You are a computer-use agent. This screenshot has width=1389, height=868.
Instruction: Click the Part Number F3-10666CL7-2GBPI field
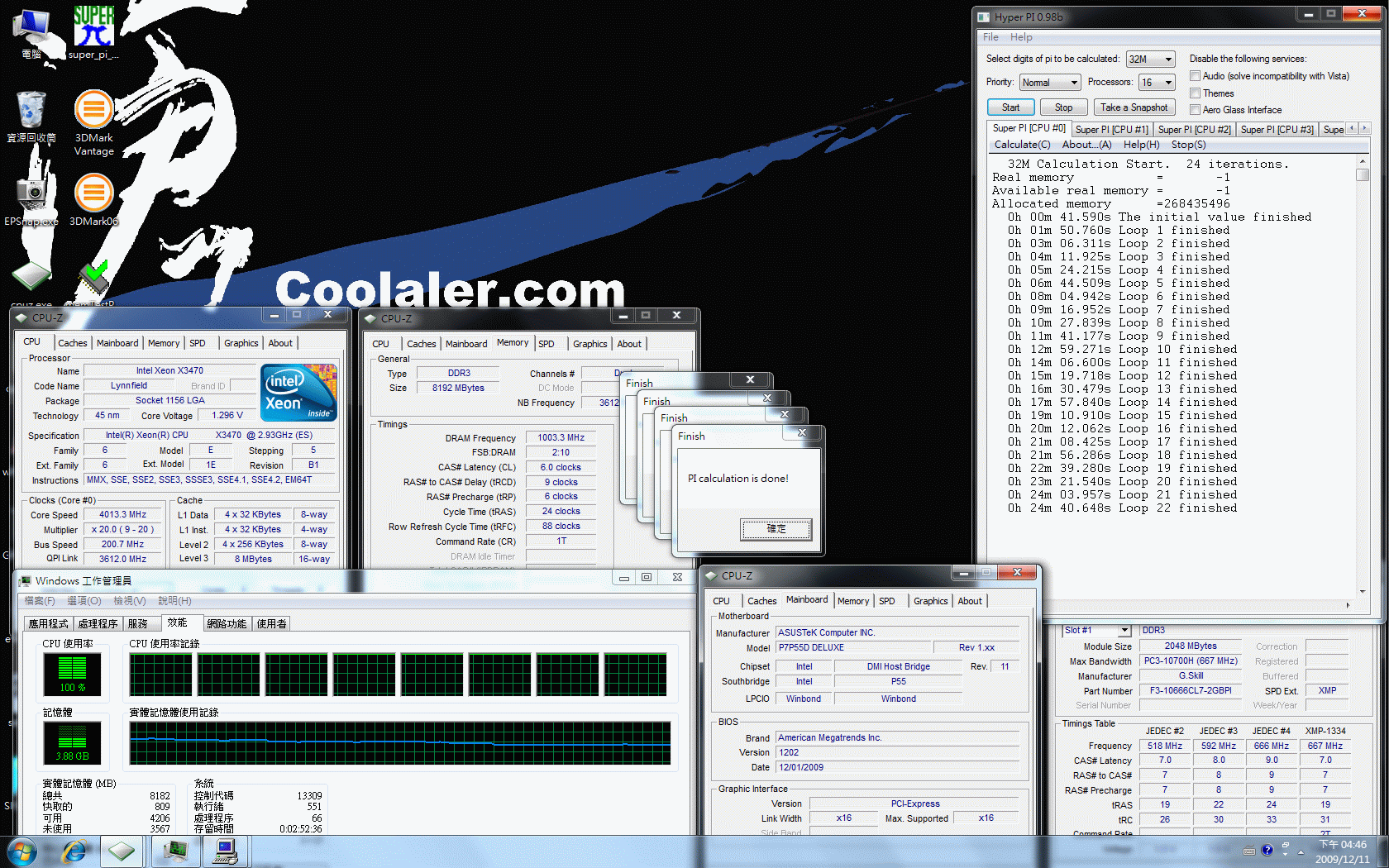(x=1191, y=690)
